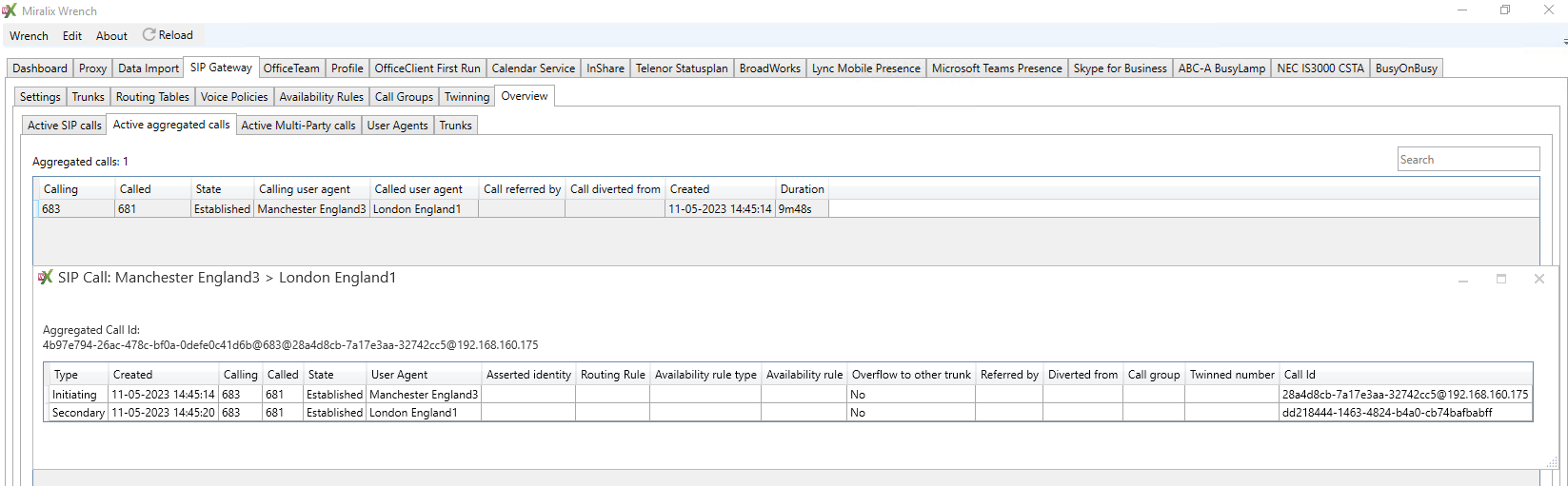Click Call diverted from column header
1568x486 pixels.
click(615, 189)
